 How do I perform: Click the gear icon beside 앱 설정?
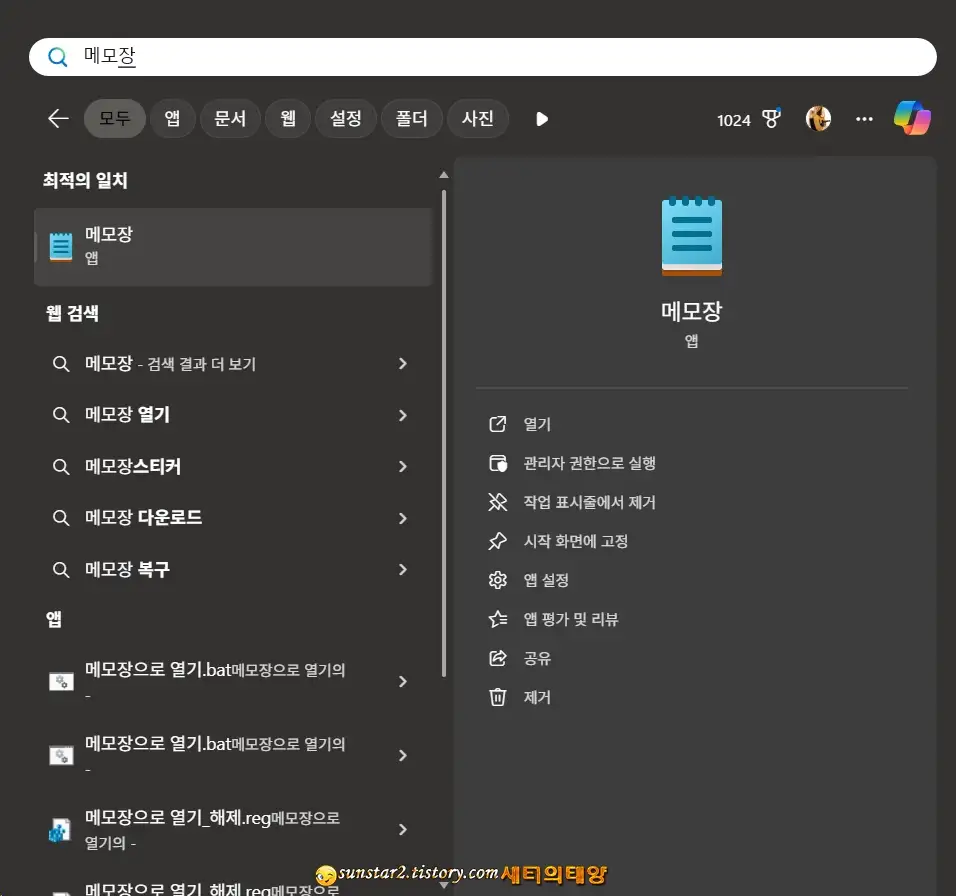[497, 580]
